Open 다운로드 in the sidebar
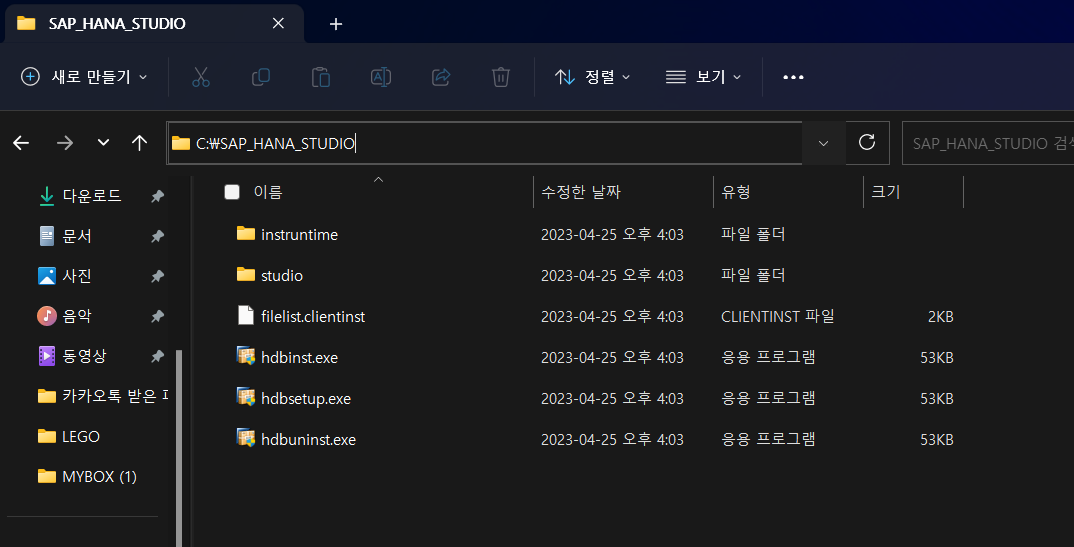This screenshot has height=547, width=1074. click(91, 196)
